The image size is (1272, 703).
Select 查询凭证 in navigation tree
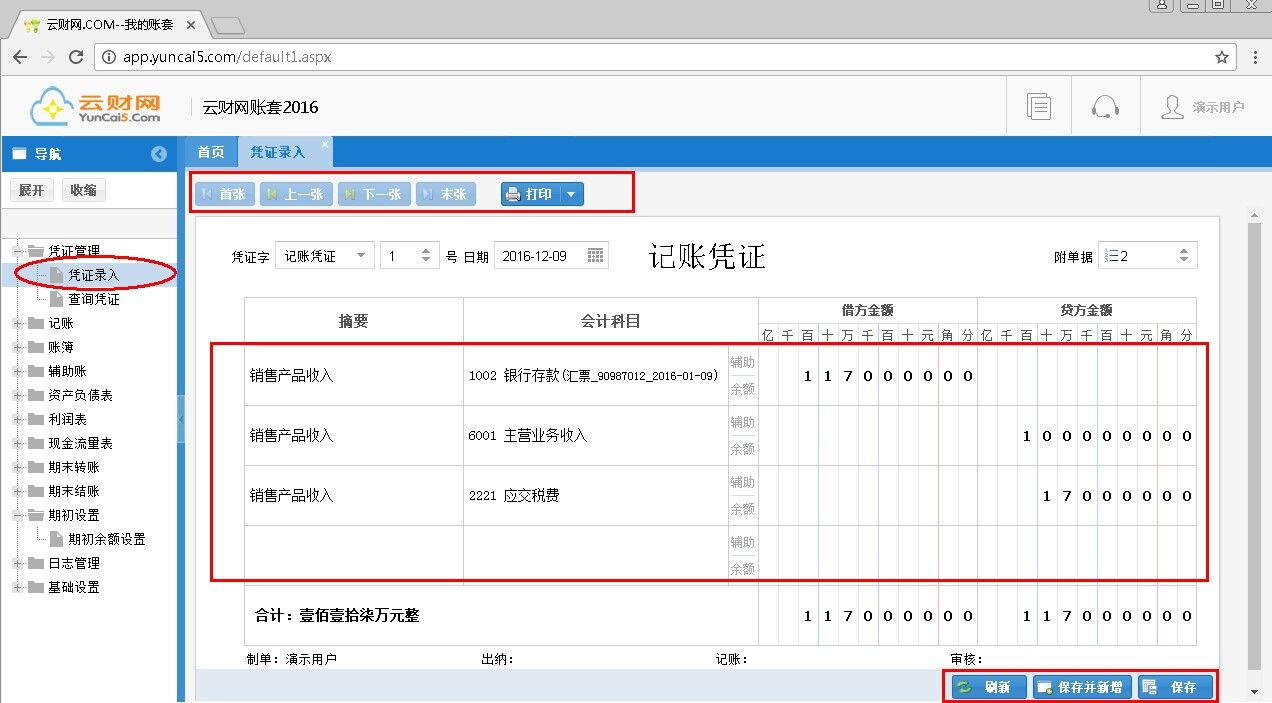(93, 299)
